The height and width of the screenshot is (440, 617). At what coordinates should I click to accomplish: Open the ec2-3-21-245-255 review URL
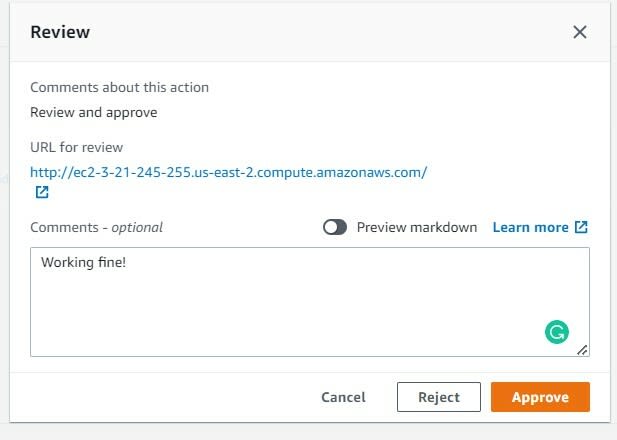pos(229,172)
